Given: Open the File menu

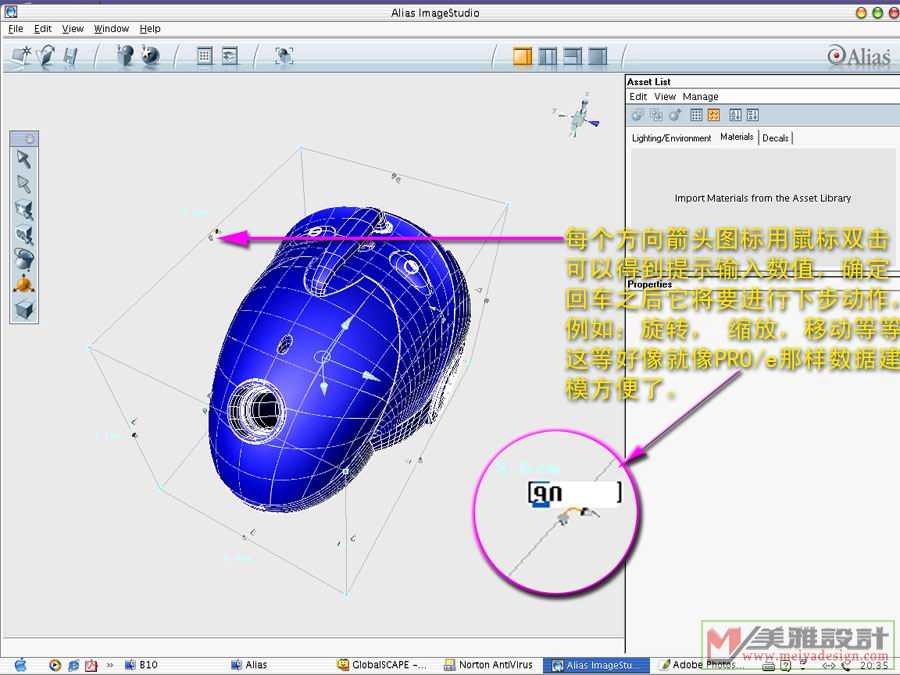Looking at the screenshot, I should point(16,29).
